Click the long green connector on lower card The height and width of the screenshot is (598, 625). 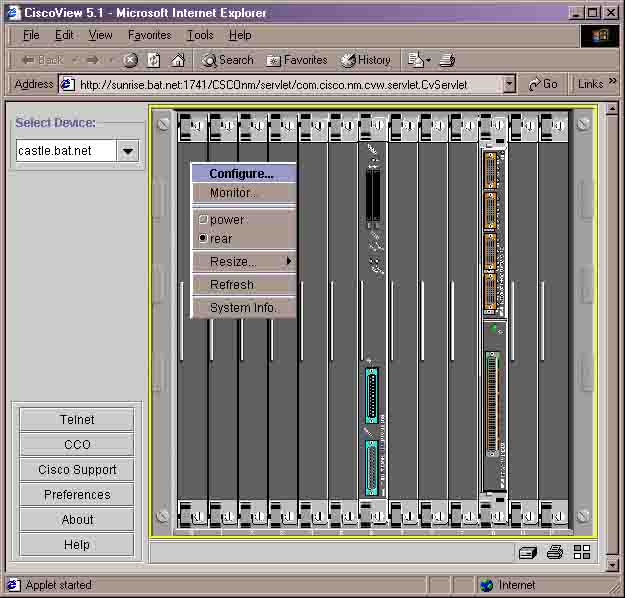493,404
